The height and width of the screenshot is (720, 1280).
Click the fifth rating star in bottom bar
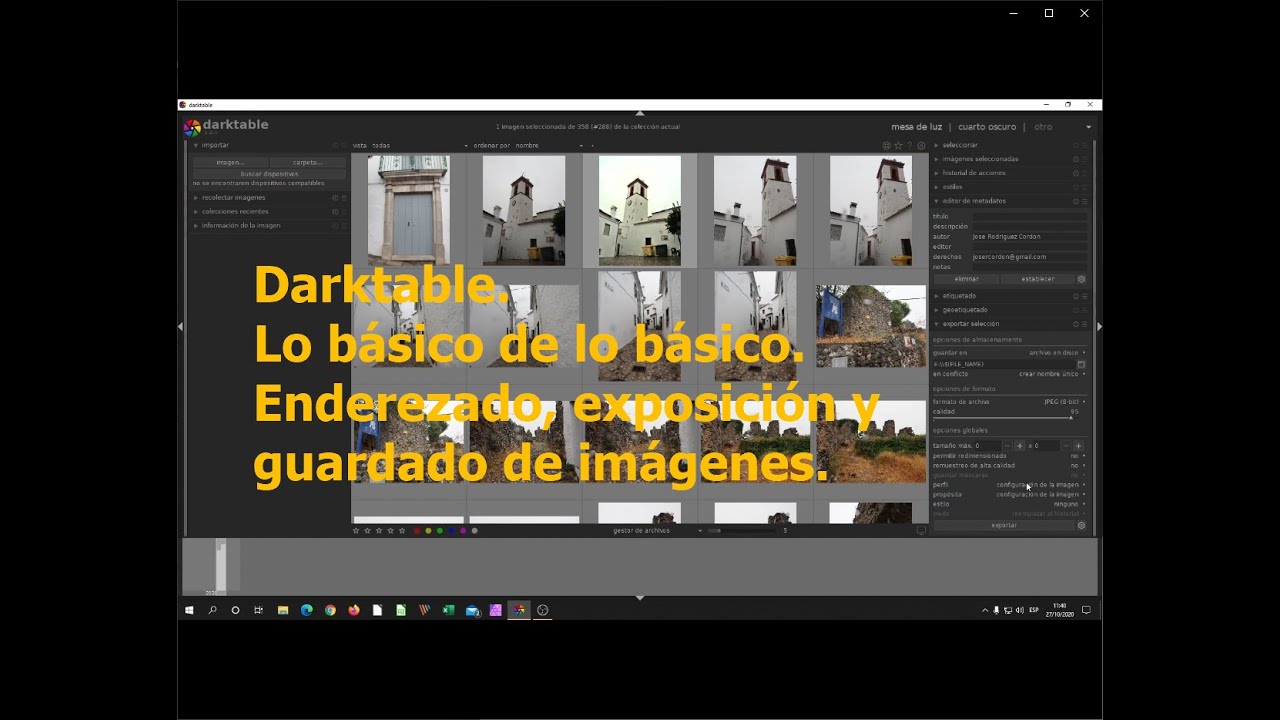click(x=402, y=531)
